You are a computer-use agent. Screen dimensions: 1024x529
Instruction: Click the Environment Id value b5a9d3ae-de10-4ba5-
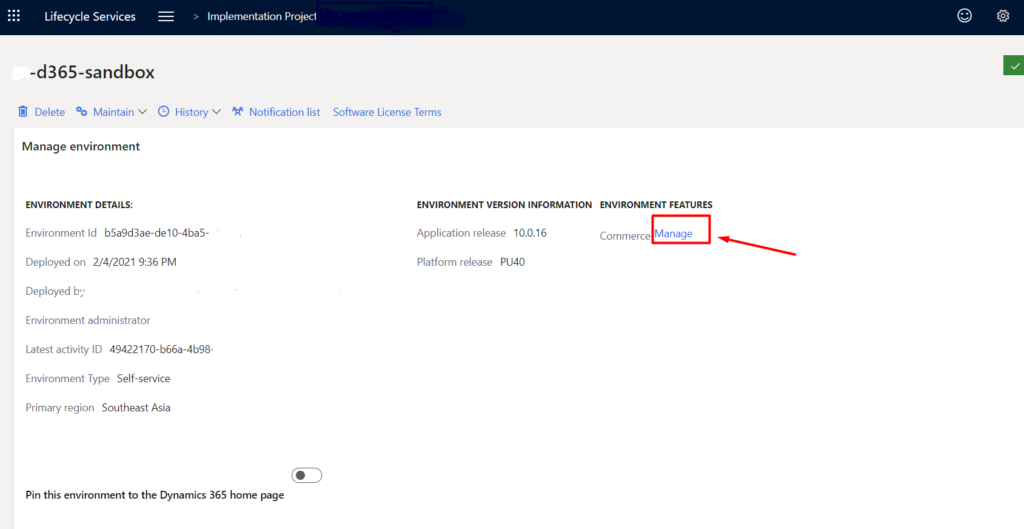point(157,233)
